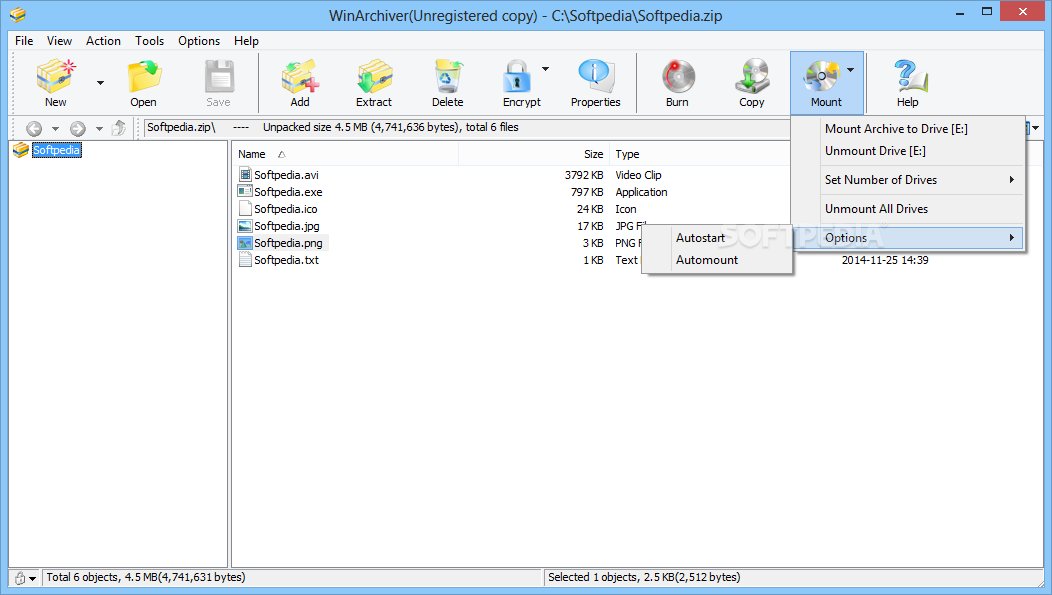
Task: Toggle the Automount option
Action: coord(717,260)
